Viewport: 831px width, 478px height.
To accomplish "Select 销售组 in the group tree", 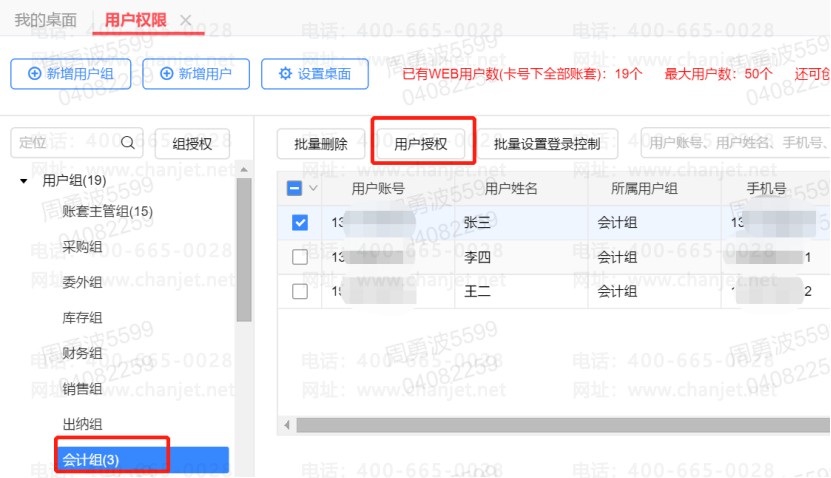I will [82, 388].
